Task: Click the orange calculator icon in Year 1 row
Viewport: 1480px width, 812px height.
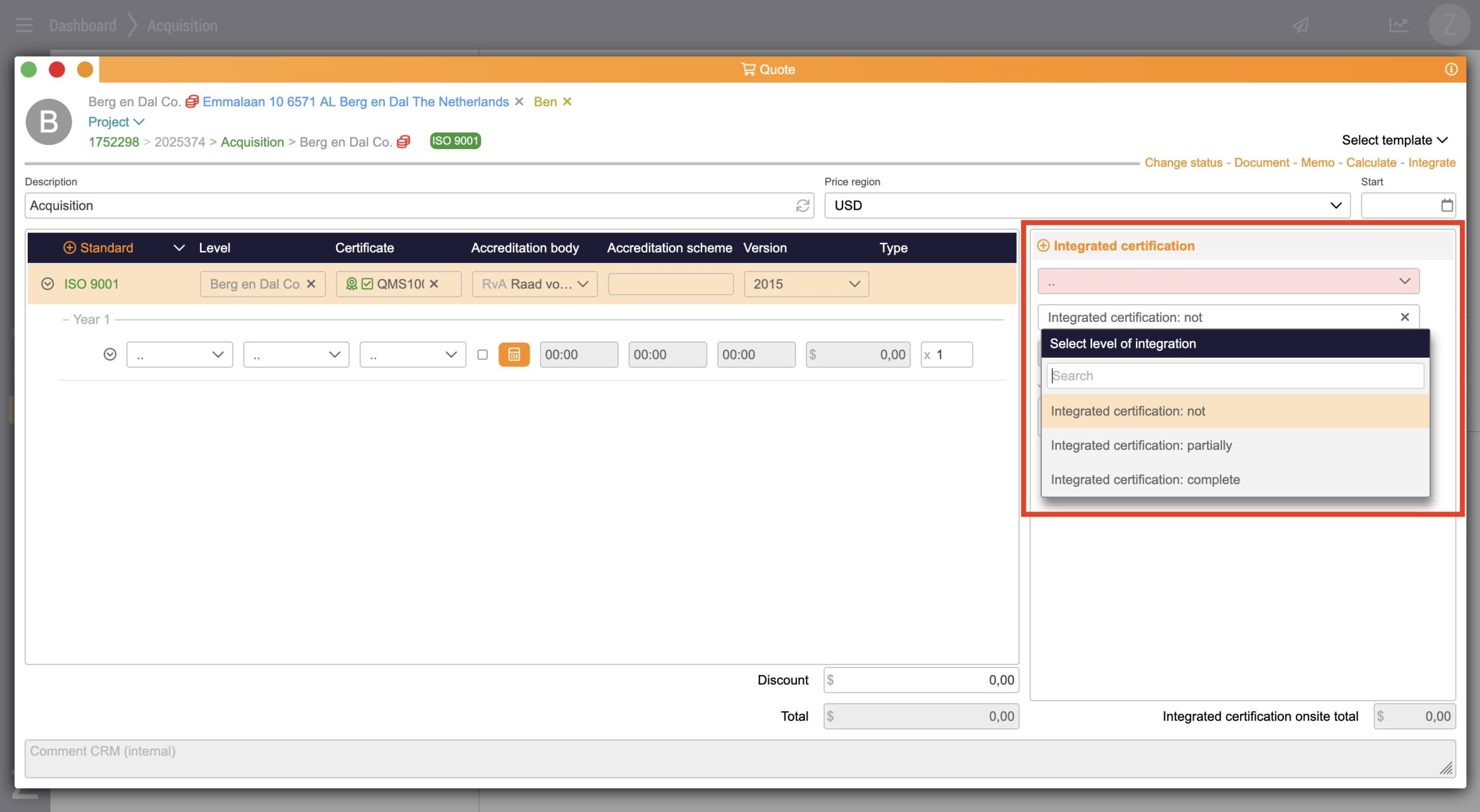Action: pos(513,354)
